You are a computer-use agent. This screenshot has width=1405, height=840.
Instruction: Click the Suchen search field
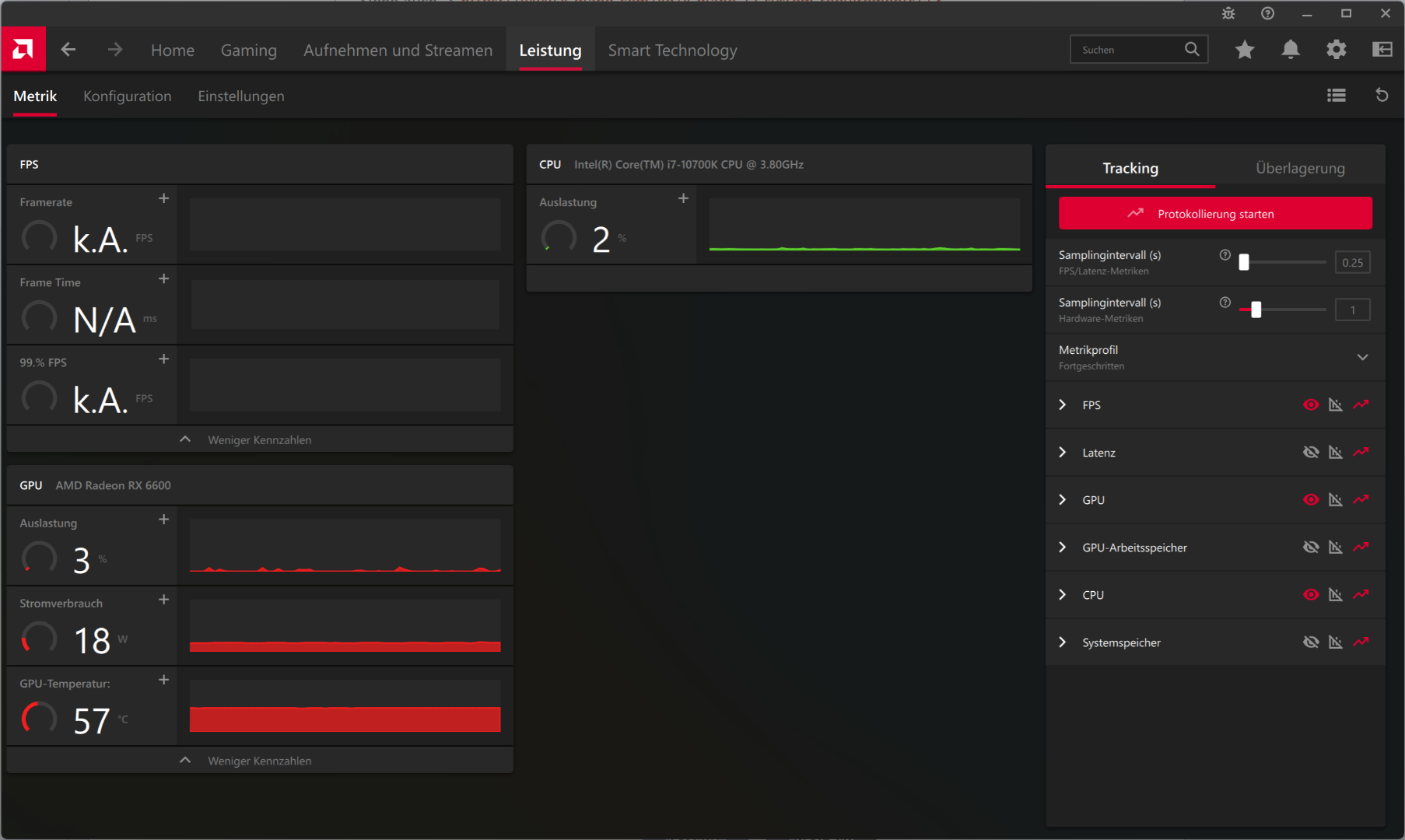[x=1139, y=50]
